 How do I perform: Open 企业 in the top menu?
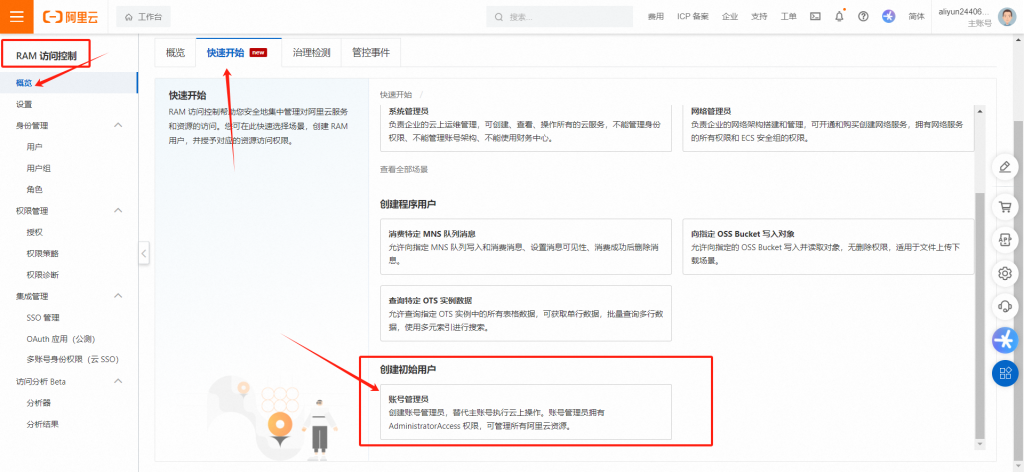click(729, 17)
